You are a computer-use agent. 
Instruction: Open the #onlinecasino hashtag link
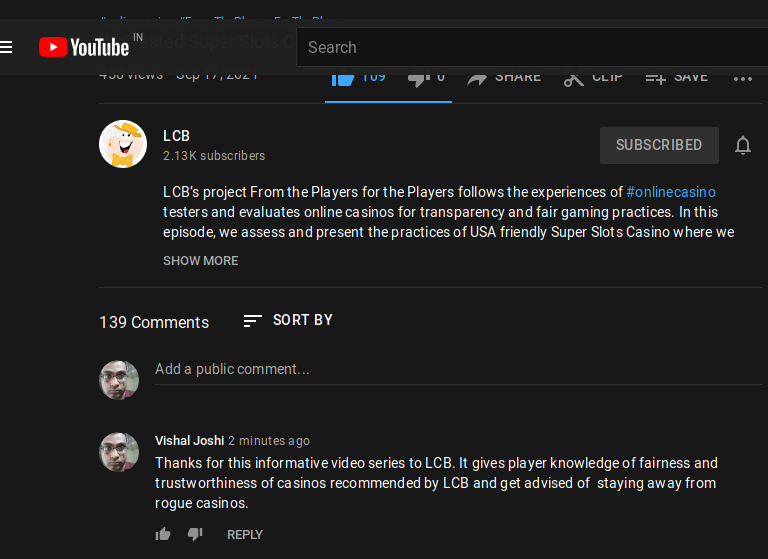point(671,192)
